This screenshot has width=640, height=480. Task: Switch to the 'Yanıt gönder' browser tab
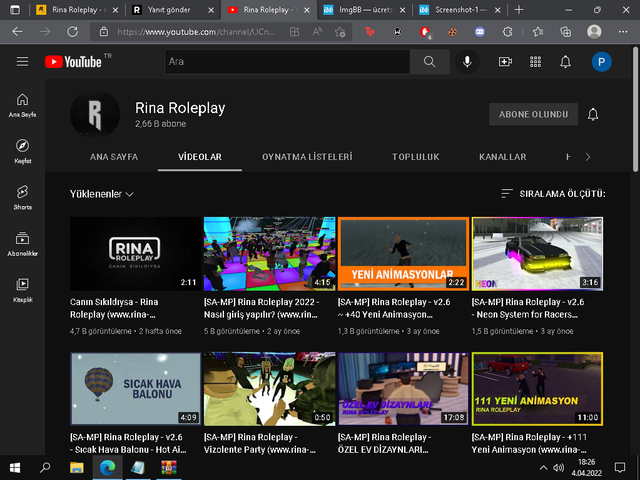tap(173, 10)
